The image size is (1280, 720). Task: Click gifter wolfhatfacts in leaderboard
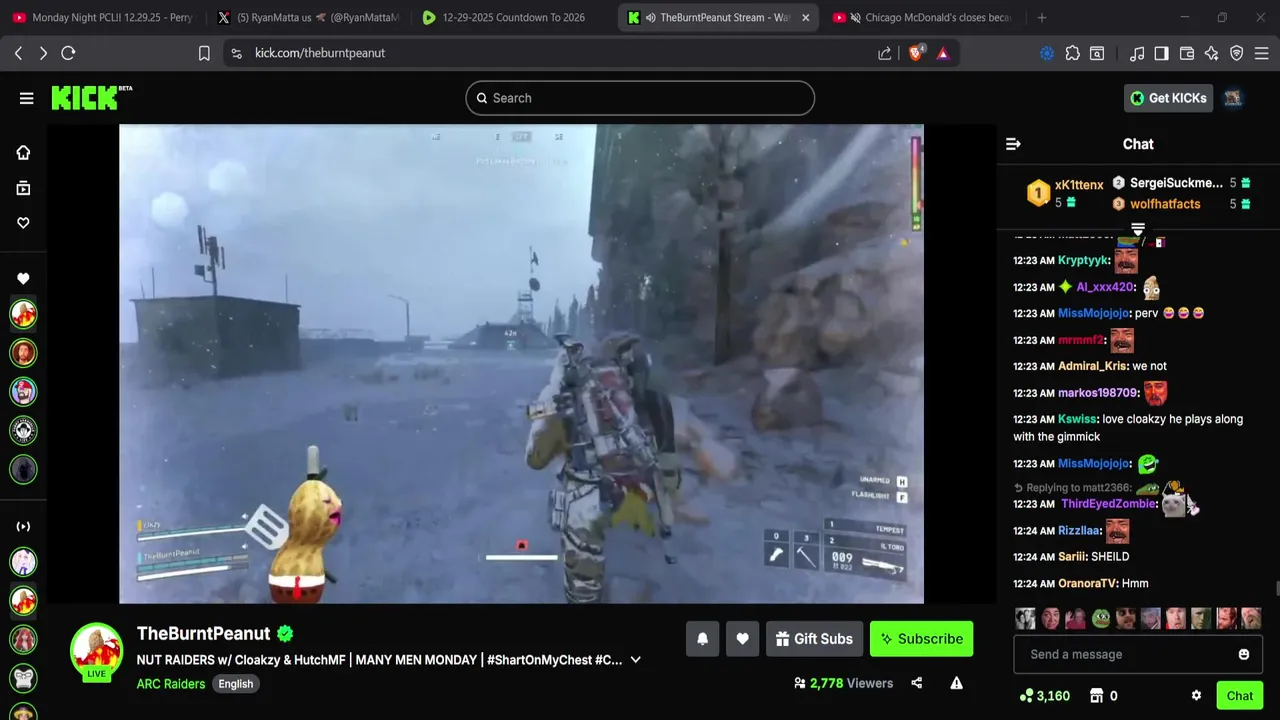point(1165,204)
